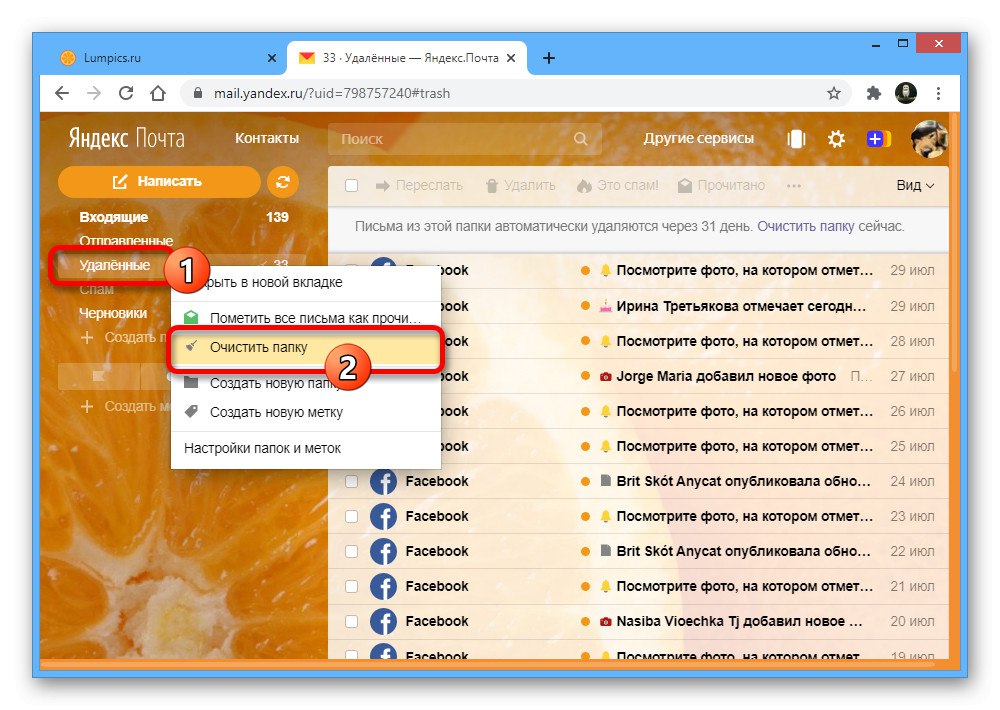This screenshot has width=1000, height=710.
Task: Click Переслать toolbar button
Action: coord(419,186)
